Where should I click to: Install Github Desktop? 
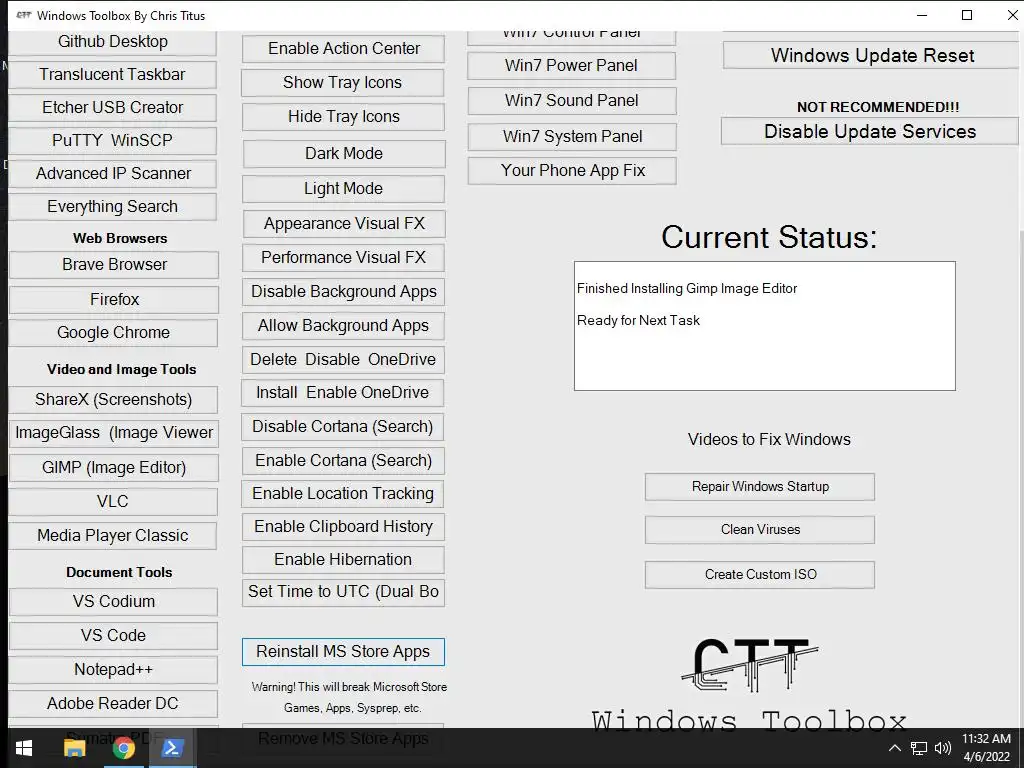coord(113,42)
